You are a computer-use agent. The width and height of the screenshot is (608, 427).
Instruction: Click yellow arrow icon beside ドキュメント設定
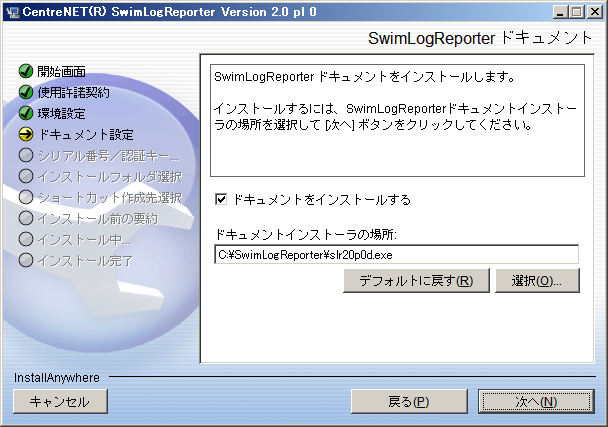pyautogui.click(x=26, y=134)
